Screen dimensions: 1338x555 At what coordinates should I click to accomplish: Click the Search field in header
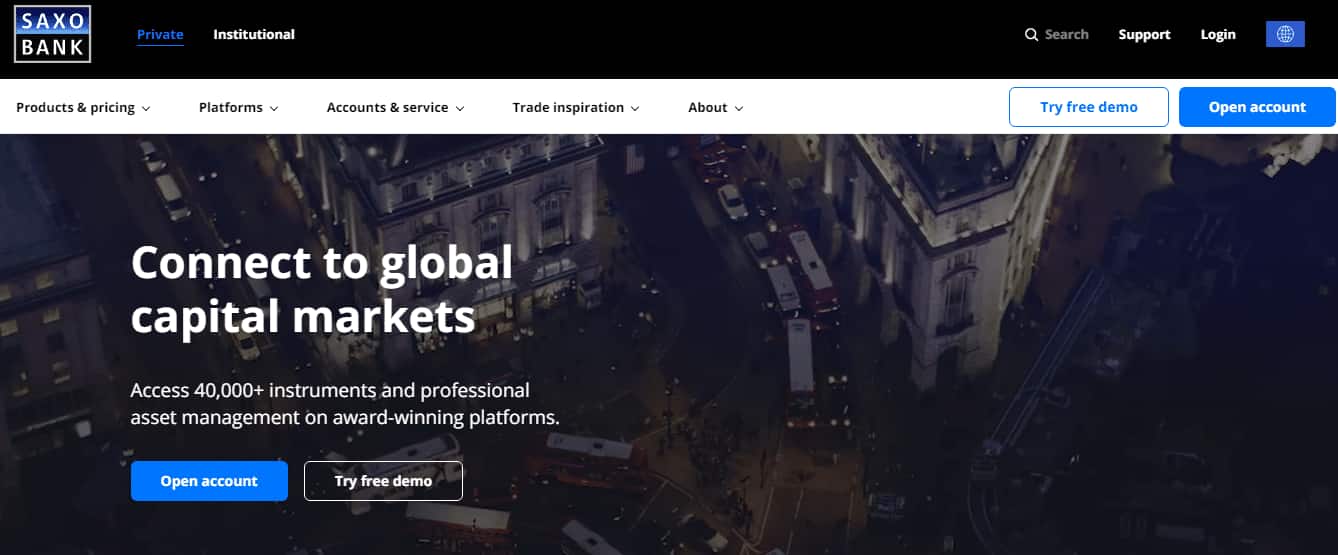(1057, 34)
